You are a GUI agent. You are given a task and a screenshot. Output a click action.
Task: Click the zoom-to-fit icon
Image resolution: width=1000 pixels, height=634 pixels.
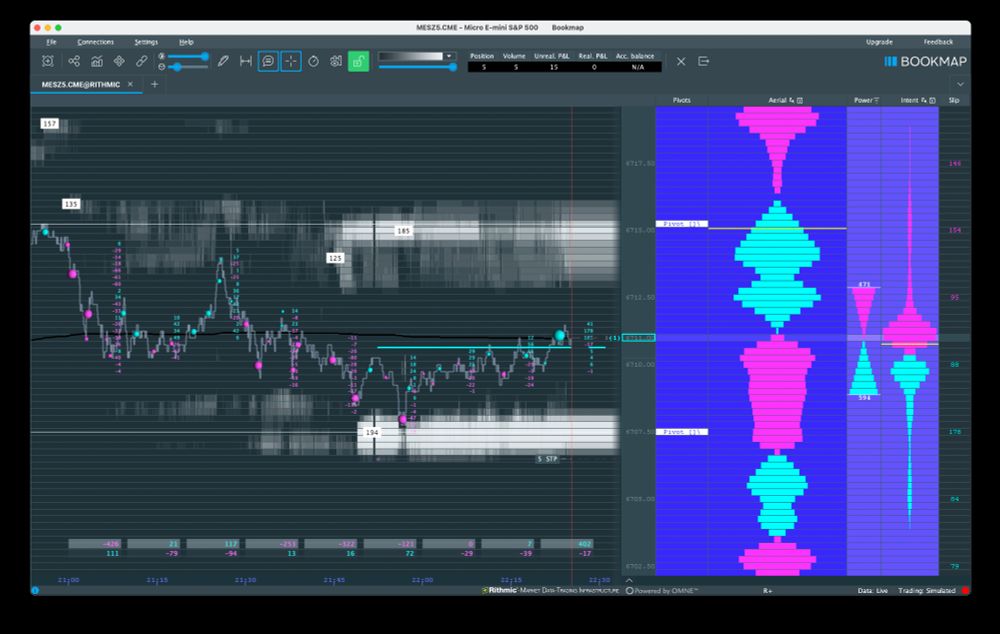click(47, 61)
